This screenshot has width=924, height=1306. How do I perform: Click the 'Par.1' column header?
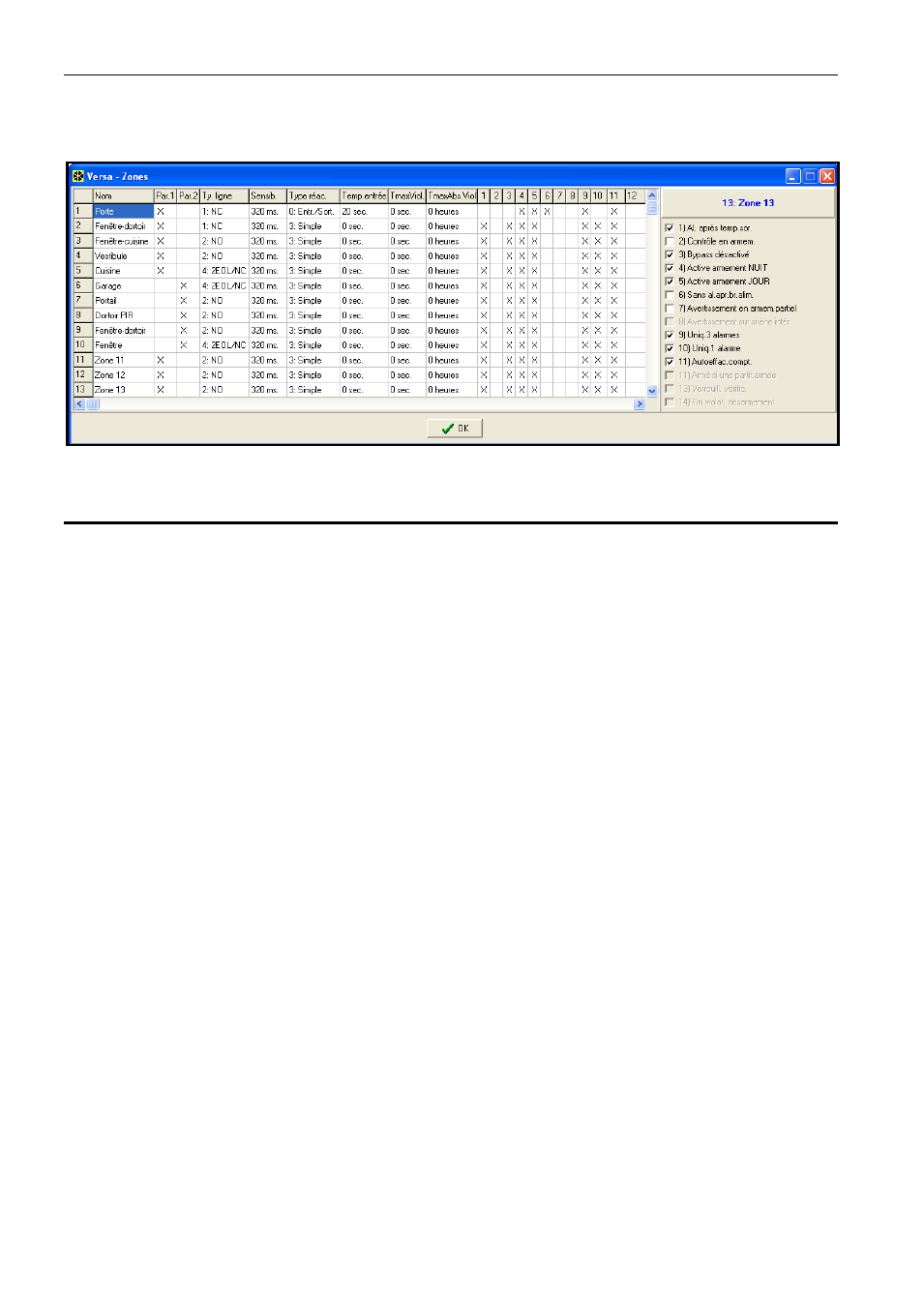[165, 195]
